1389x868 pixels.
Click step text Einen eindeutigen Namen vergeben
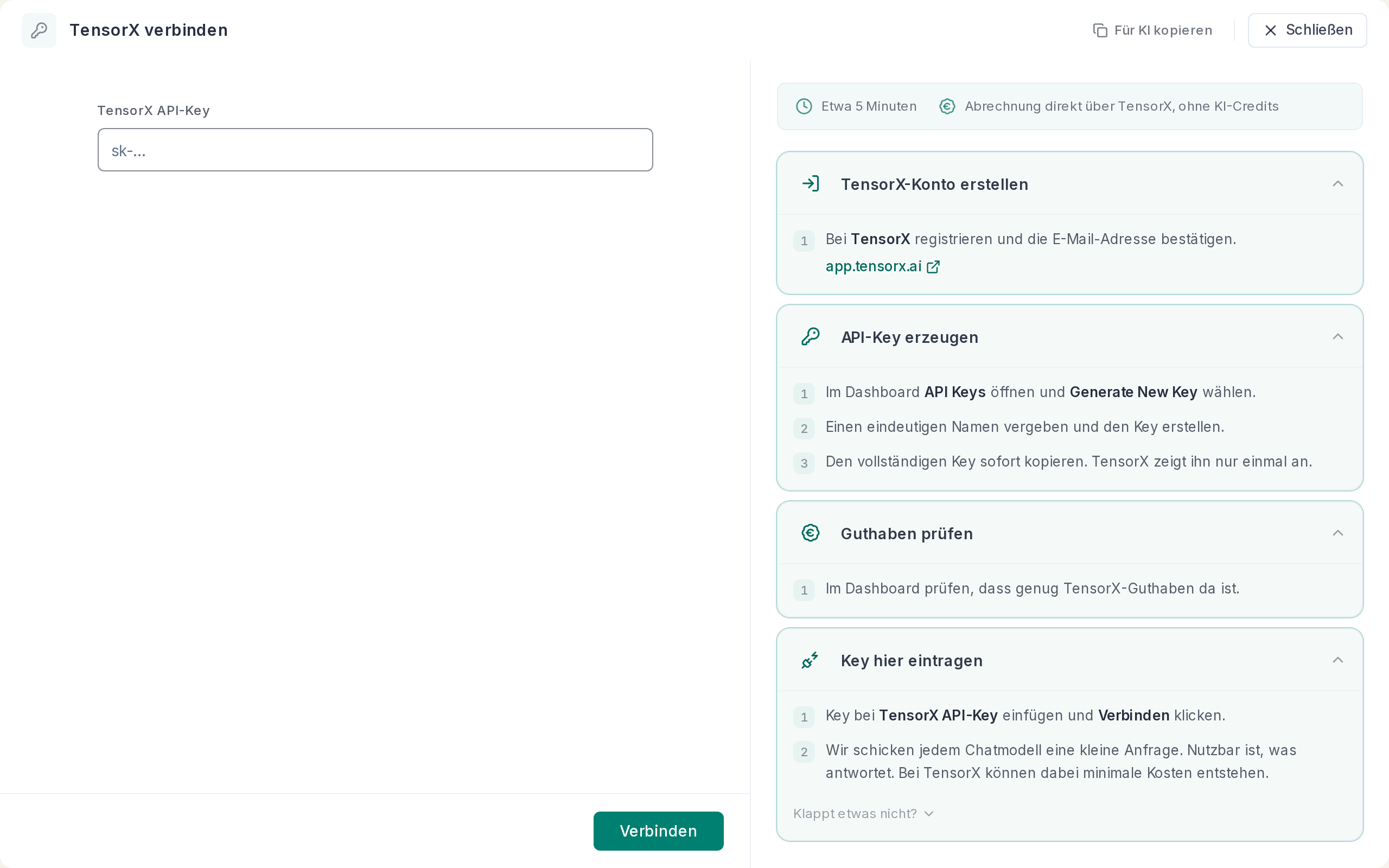1024,427
